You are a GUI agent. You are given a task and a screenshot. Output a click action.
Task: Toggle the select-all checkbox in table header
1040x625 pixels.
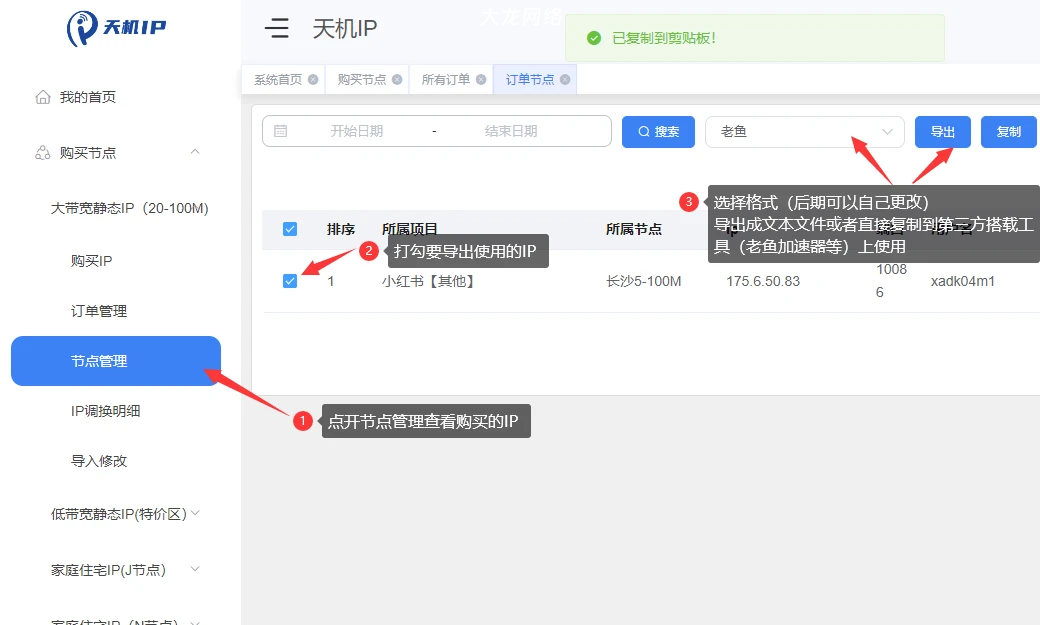point(290,229)
